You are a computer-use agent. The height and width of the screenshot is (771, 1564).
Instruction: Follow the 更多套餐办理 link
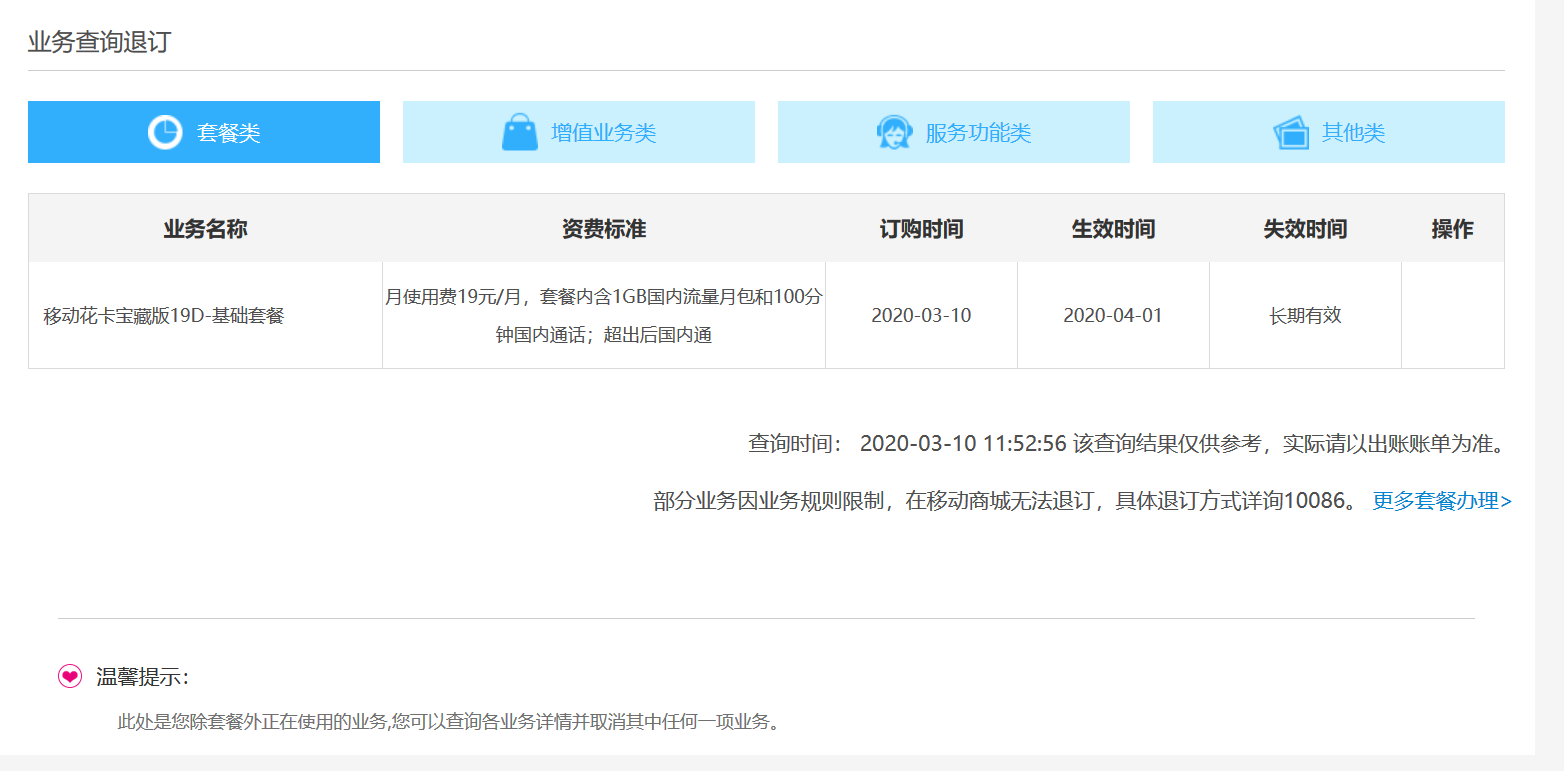click(1442, 501)
